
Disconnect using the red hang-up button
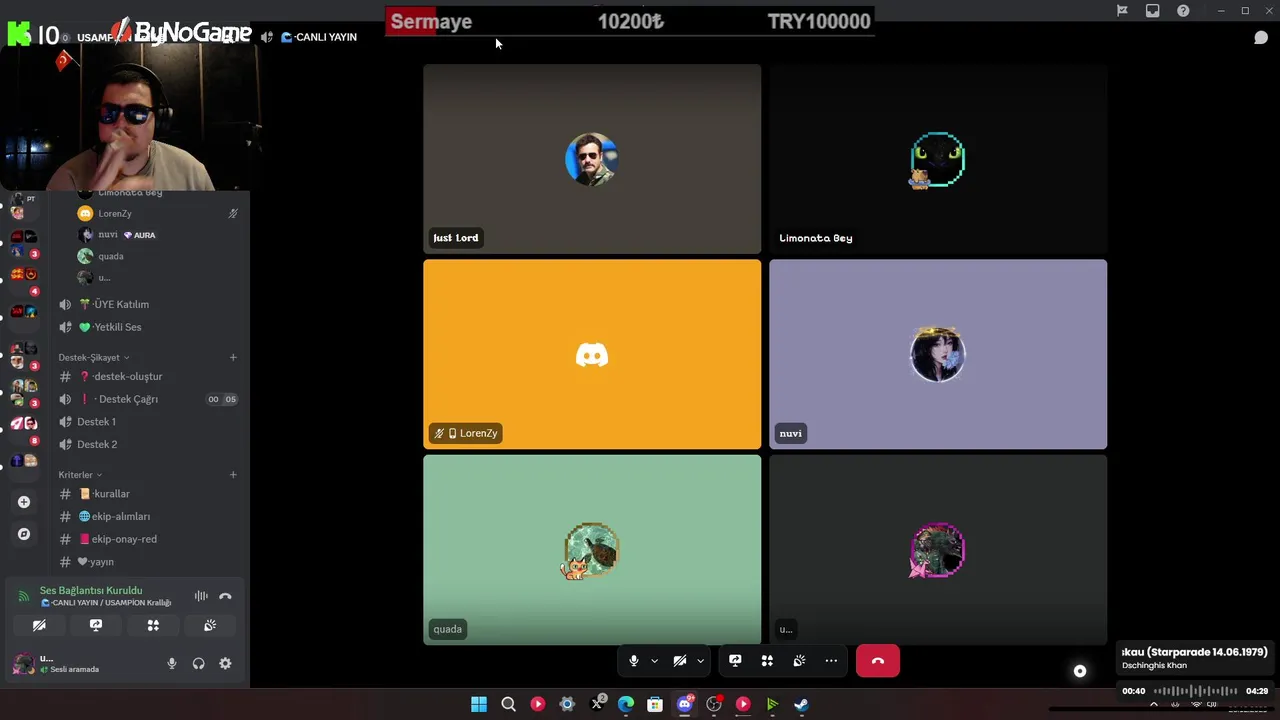[x=878, y=661]
